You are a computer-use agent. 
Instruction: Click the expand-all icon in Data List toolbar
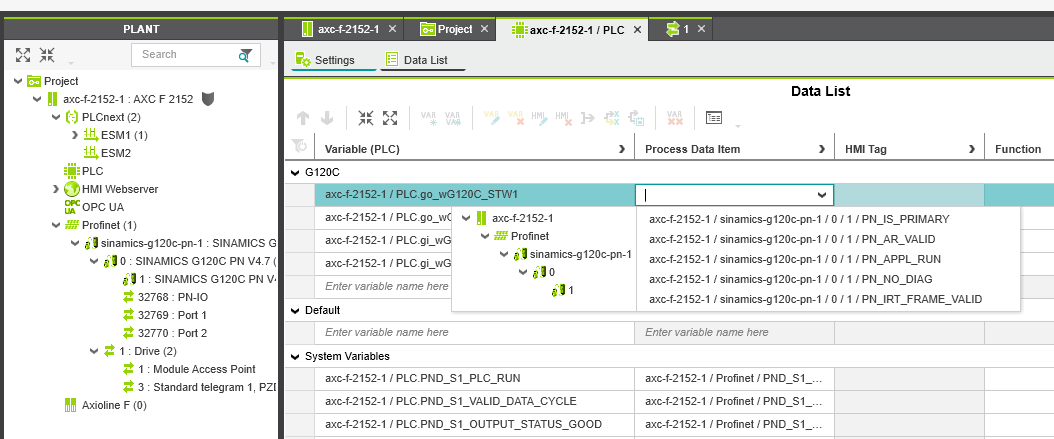(390, 118)
